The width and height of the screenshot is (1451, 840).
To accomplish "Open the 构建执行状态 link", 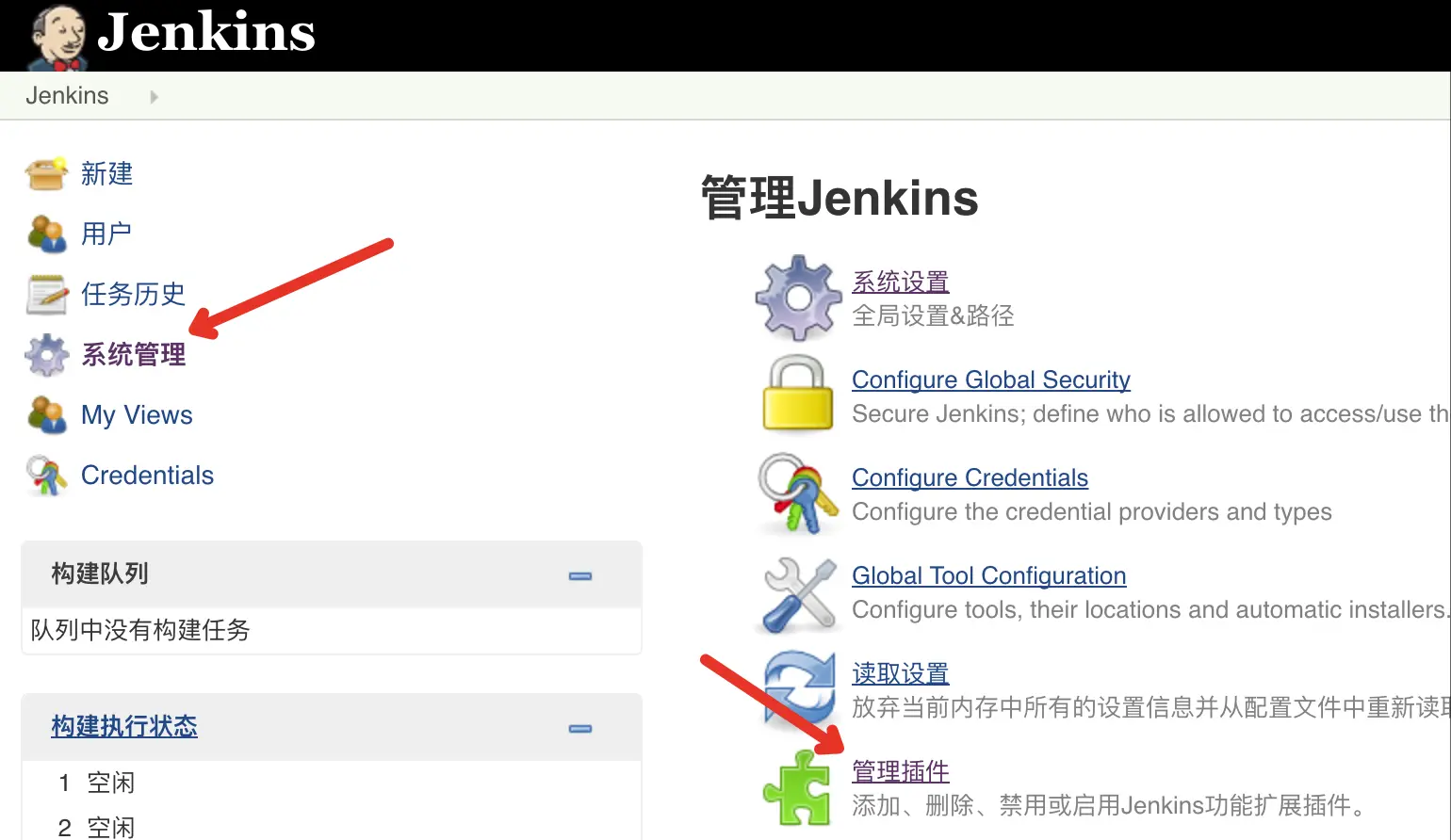I will coord(124,726).
